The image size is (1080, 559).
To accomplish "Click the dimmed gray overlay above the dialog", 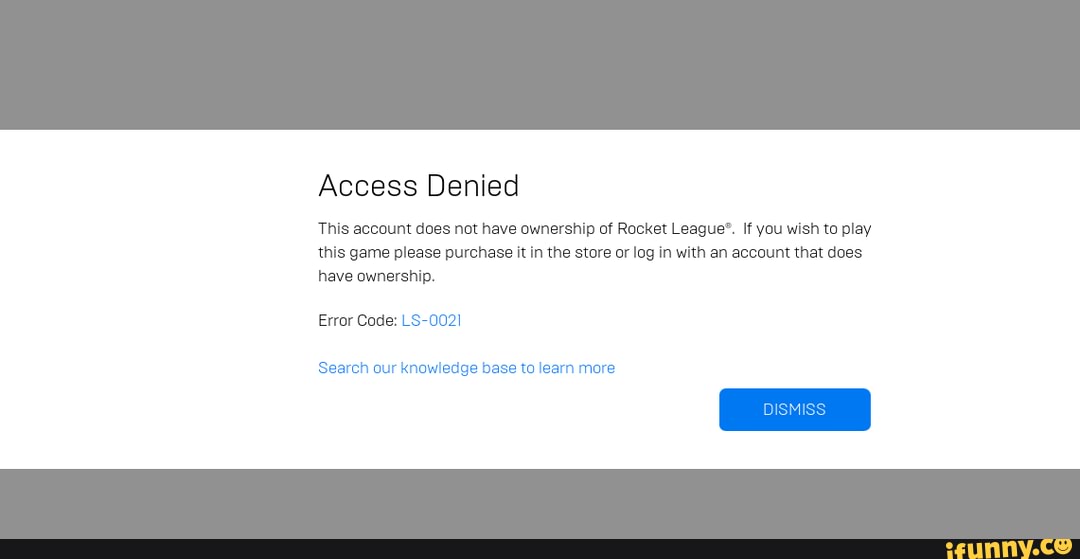I will [540, 65].
